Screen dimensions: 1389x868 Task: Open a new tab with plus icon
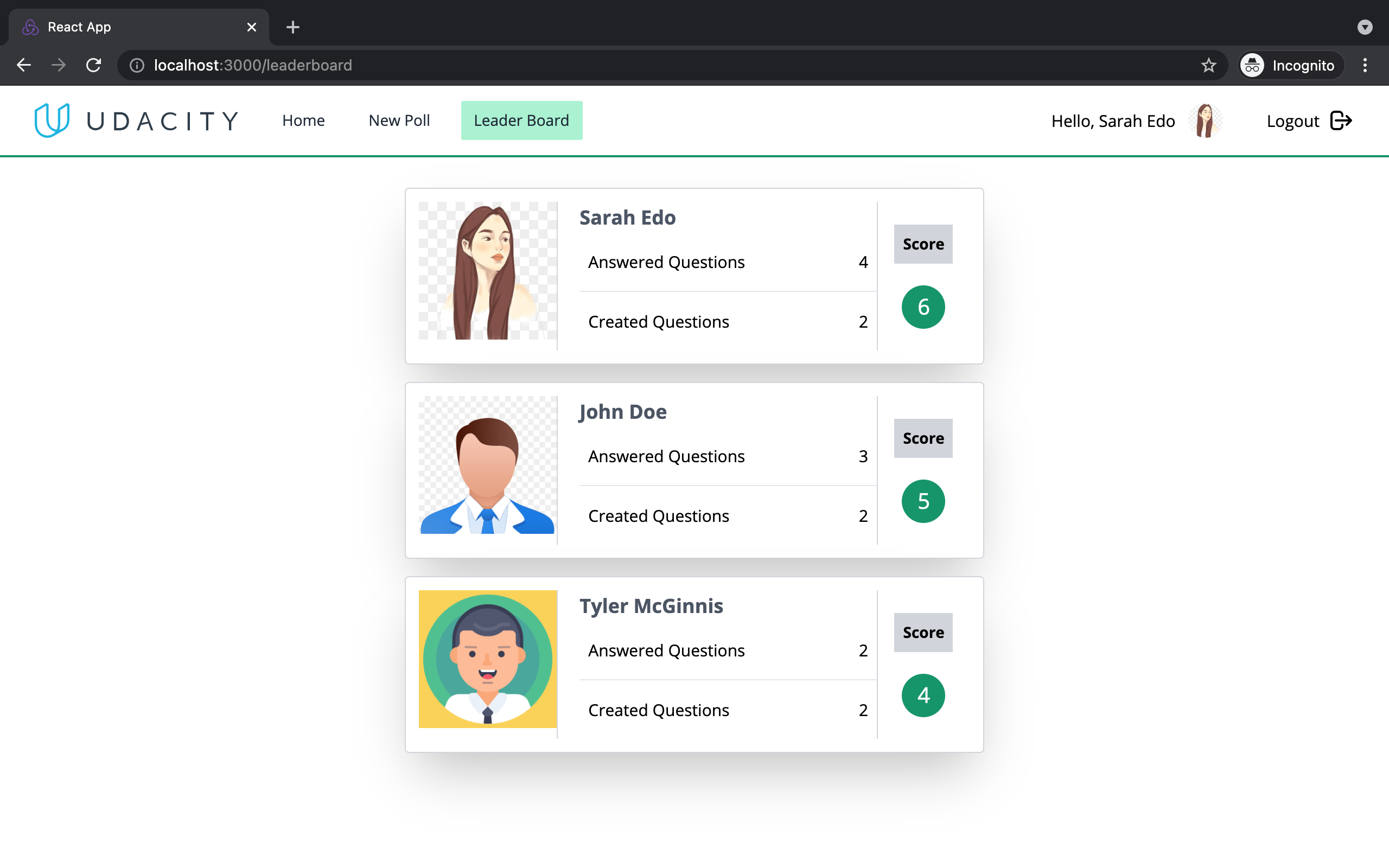click(x=293, y=27)
